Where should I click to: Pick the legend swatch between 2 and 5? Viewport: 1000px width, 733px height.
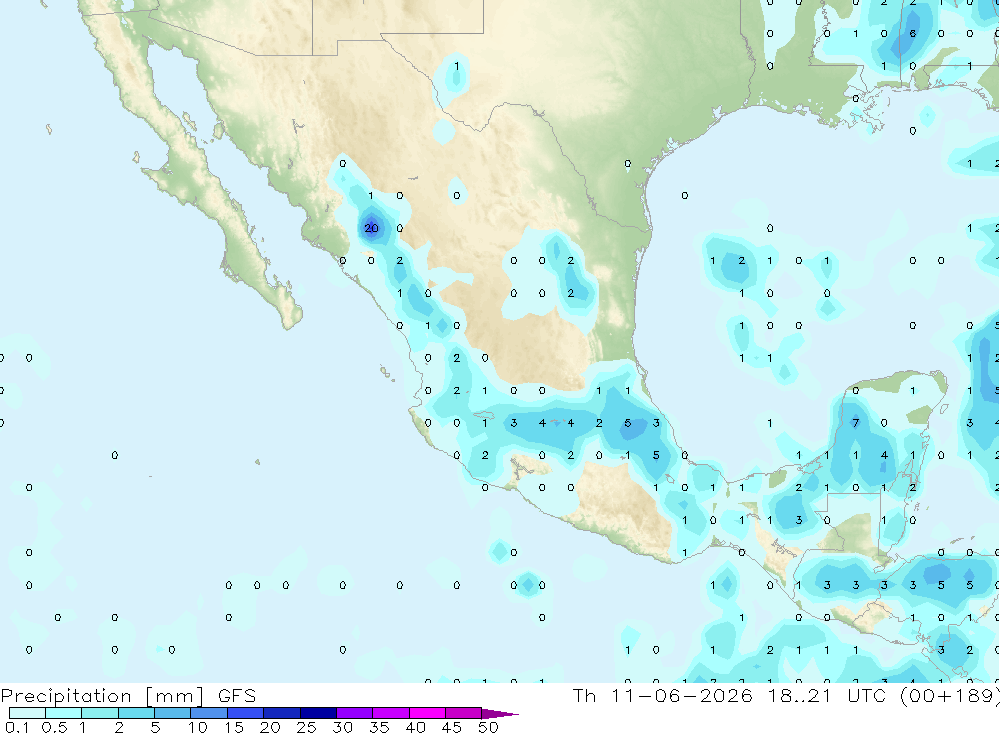pyautogui.click(x=136, y=713)
